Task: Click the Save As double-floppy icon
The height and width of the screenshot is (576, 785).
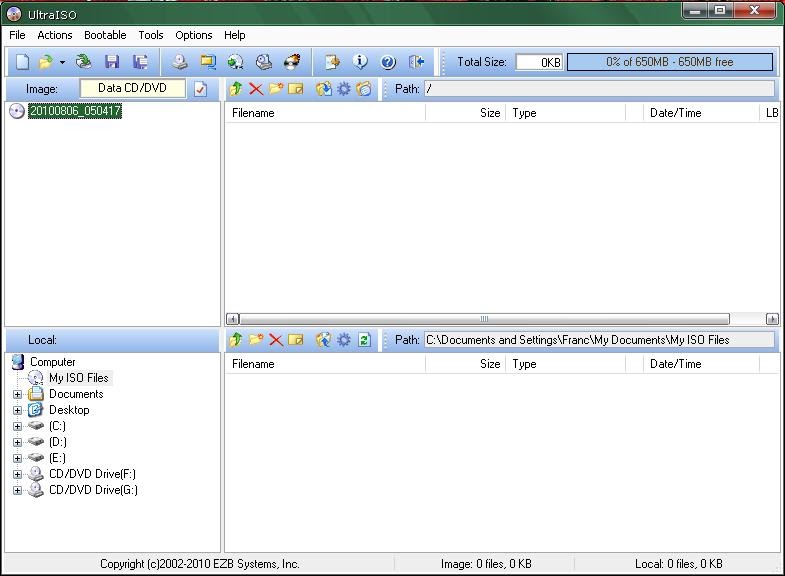Action: tap(140, 62)
